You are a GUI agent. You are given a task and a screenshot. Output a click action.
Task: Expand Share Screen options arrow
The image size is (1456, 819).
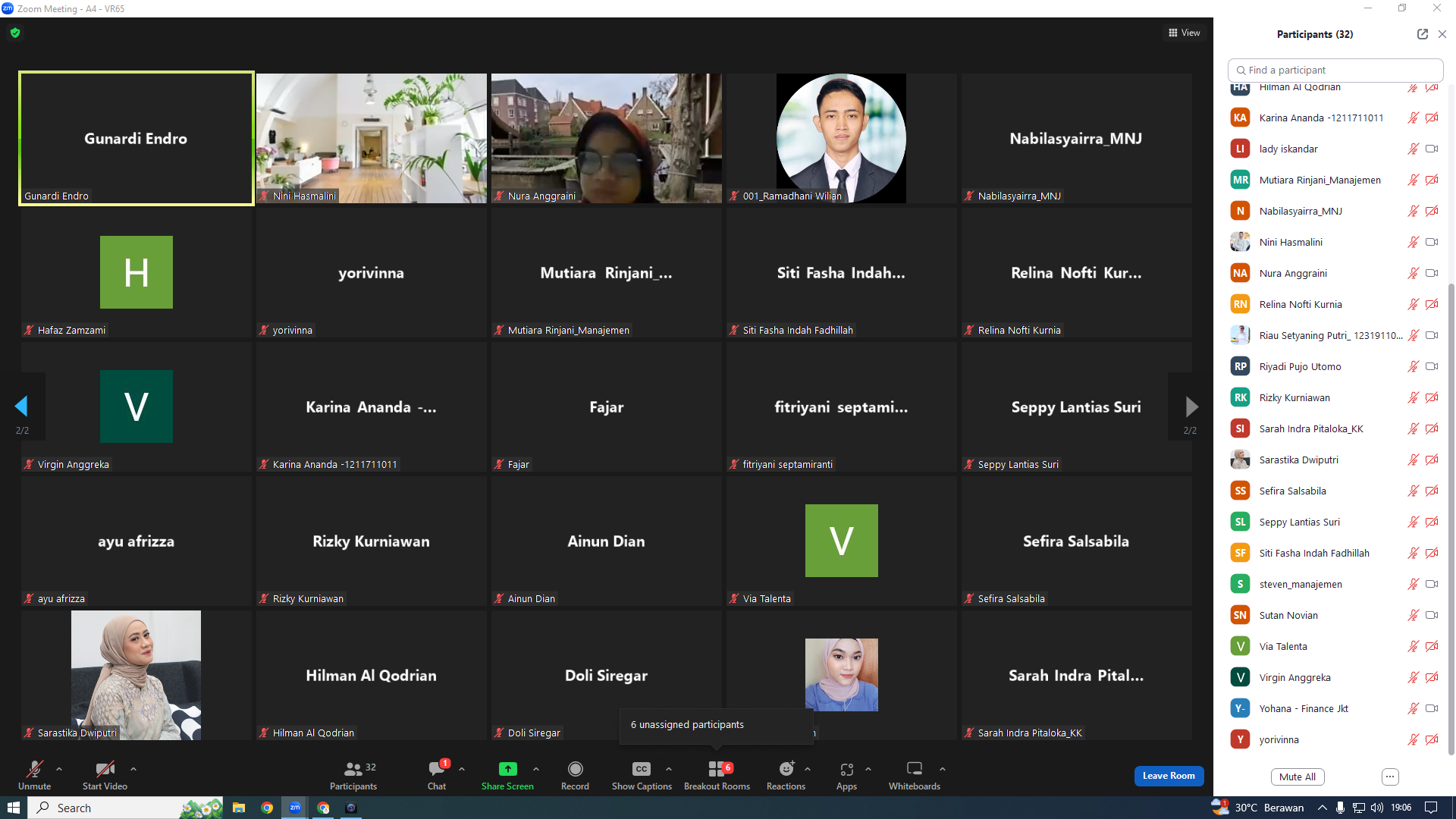coord(536,769)
